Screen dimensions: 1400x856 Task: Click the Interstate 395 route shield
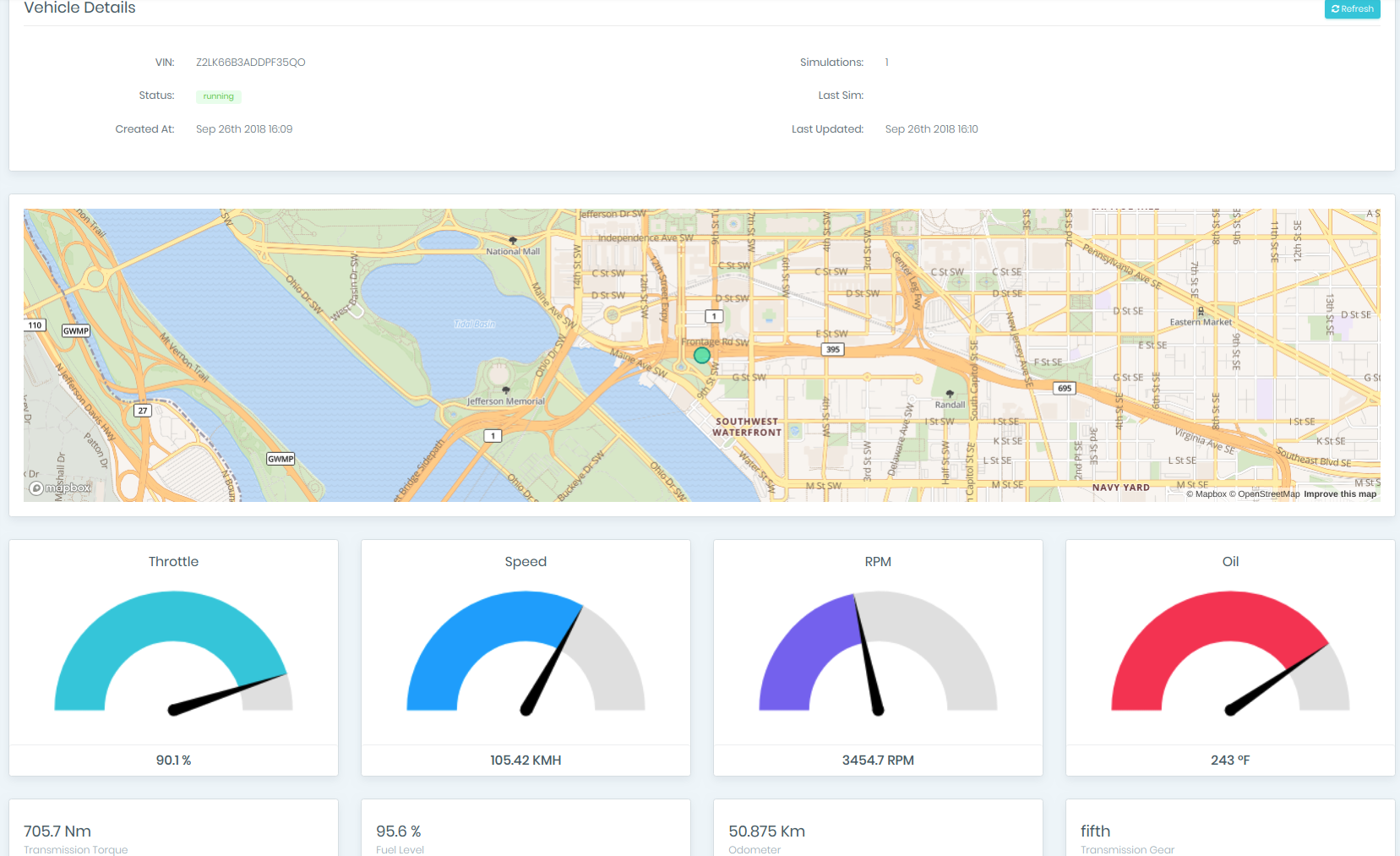833,349
